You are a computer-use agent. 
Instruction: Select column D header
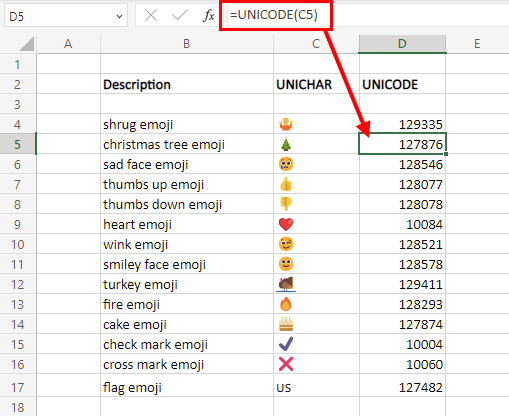[402, 44]
